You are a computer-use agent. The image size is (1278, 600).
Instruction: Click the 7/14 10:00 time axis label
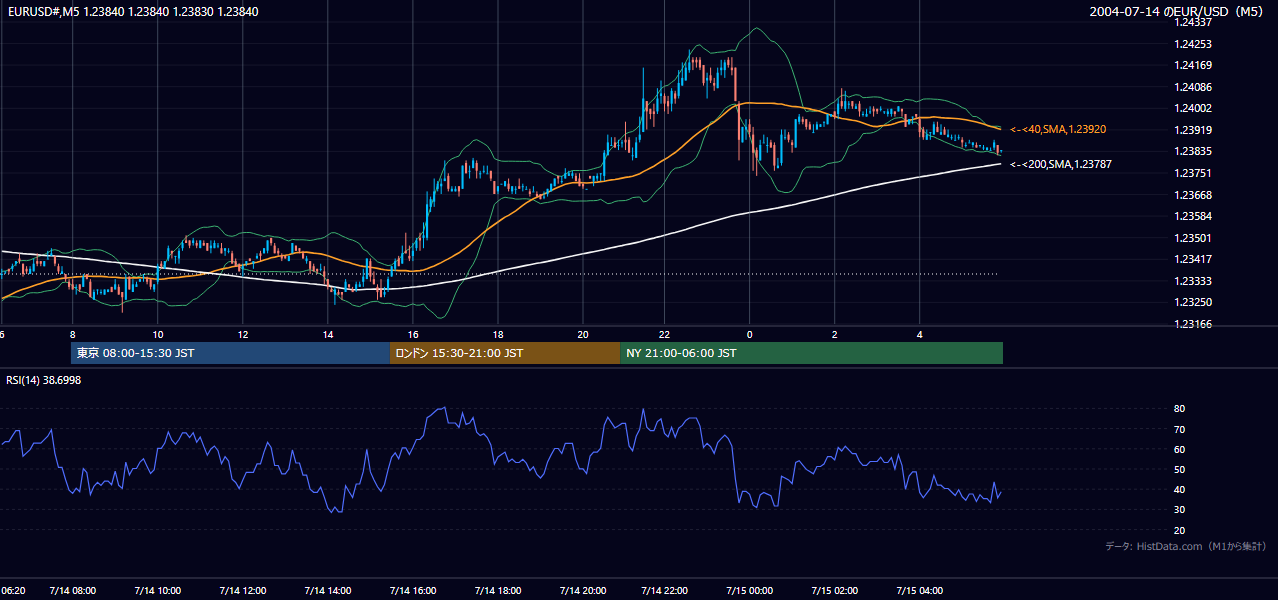coord(158,591)
